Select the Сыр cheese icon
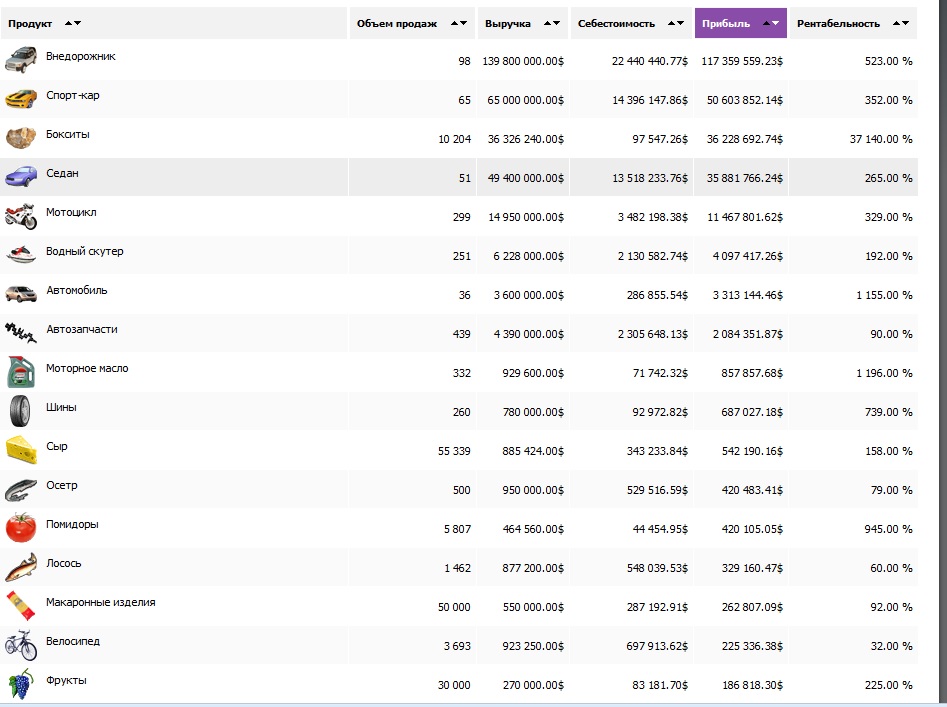This screenshot has height=707, width=947. 21,450
